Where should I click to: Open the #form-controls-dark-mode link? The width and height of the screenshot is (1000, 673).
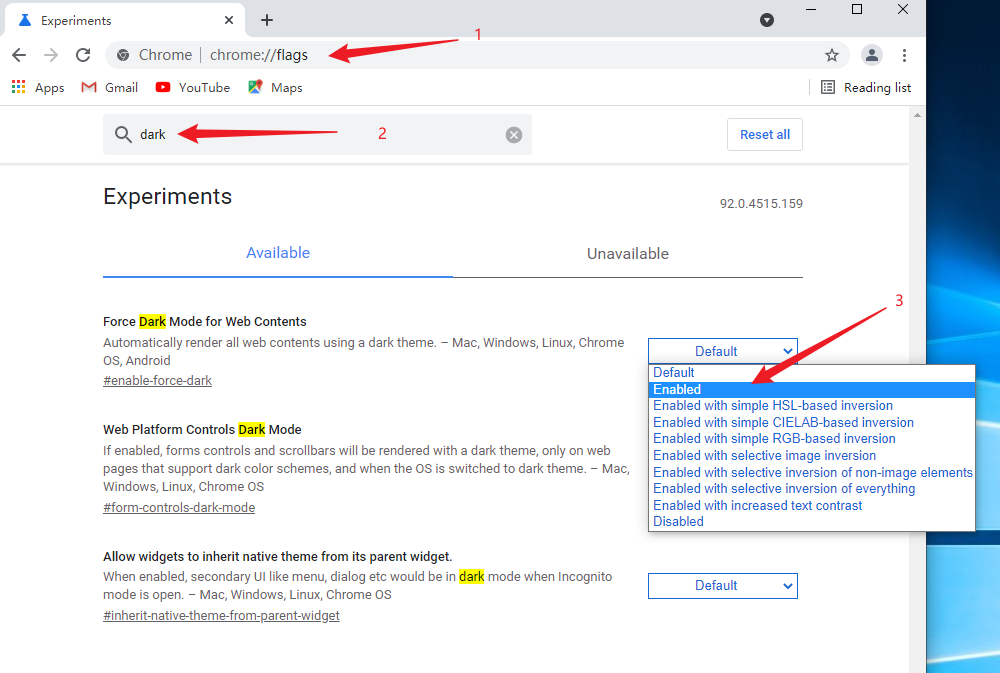(179, 508)
